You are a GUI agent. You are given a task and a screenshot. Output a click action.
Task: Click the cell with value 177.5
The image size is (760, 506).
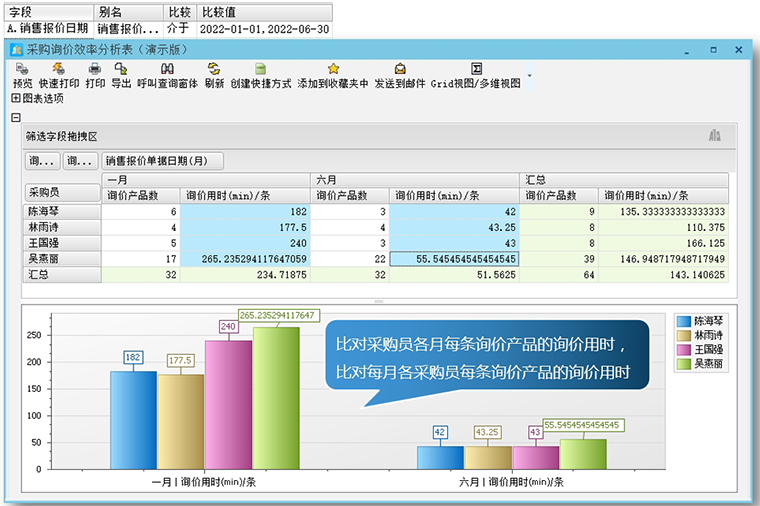(245, 227)
